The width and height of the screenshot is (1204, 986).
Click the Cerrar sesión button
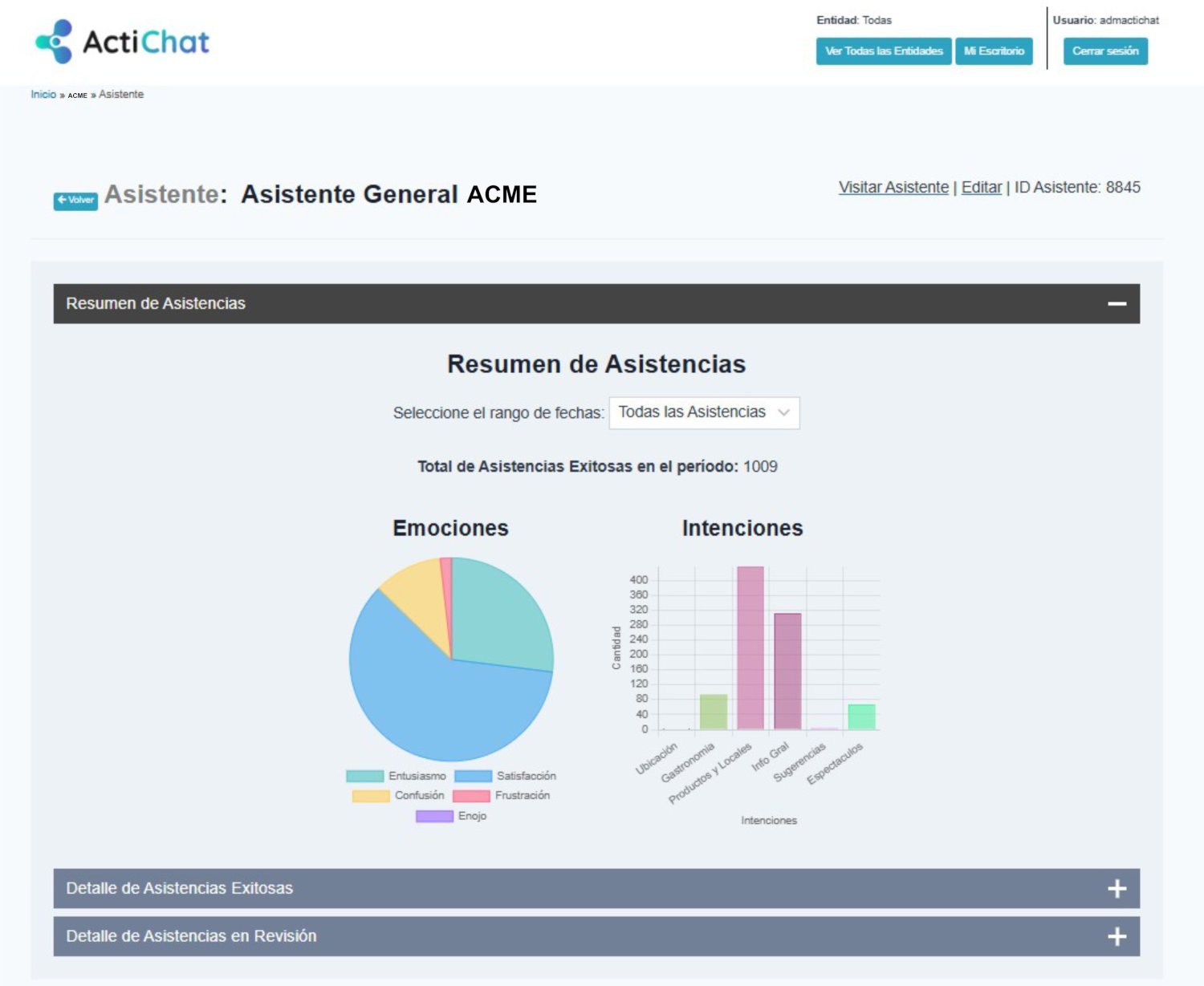point(1104,51)
